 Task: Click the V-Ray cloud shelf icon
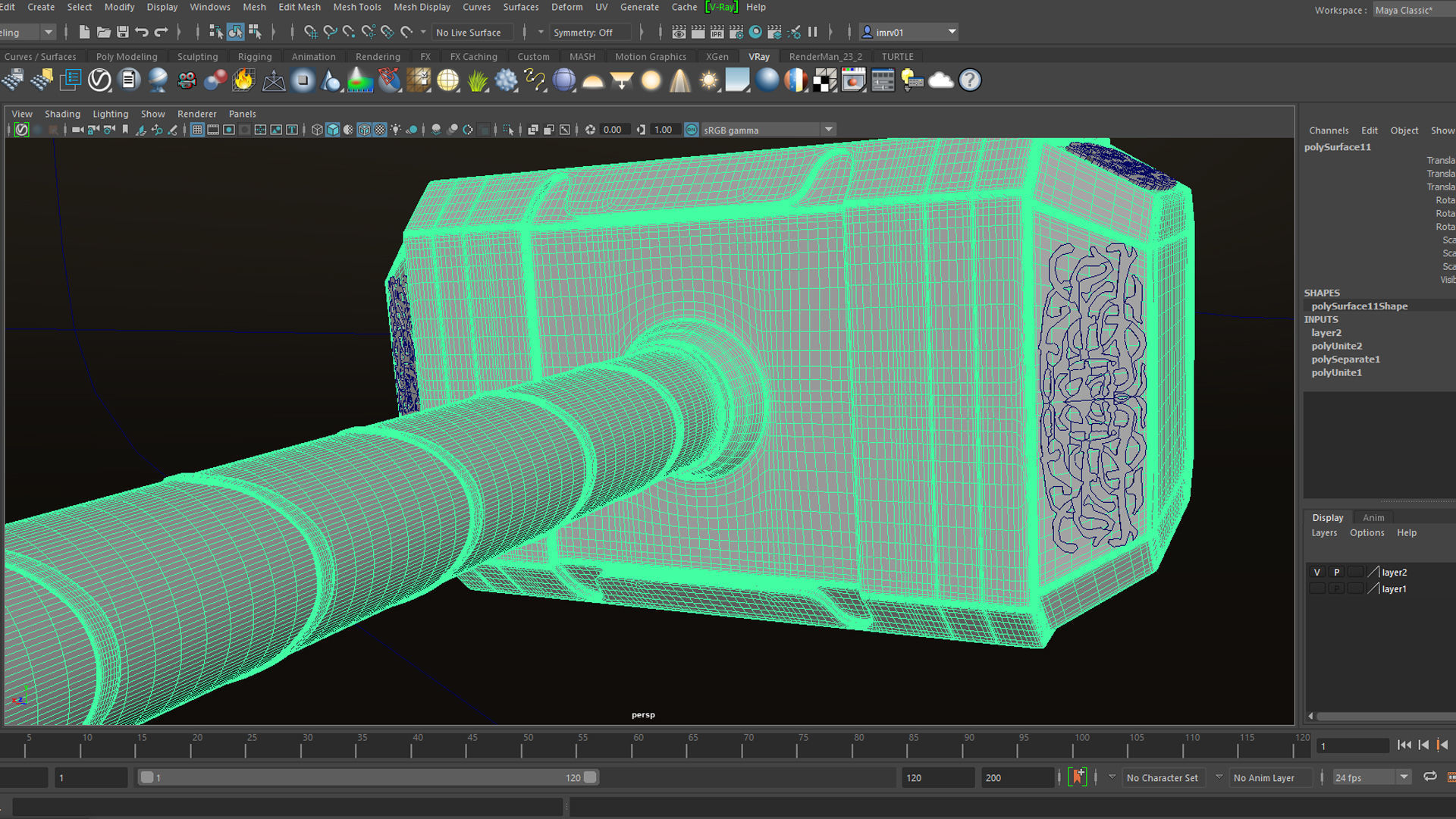click(940, 80)
